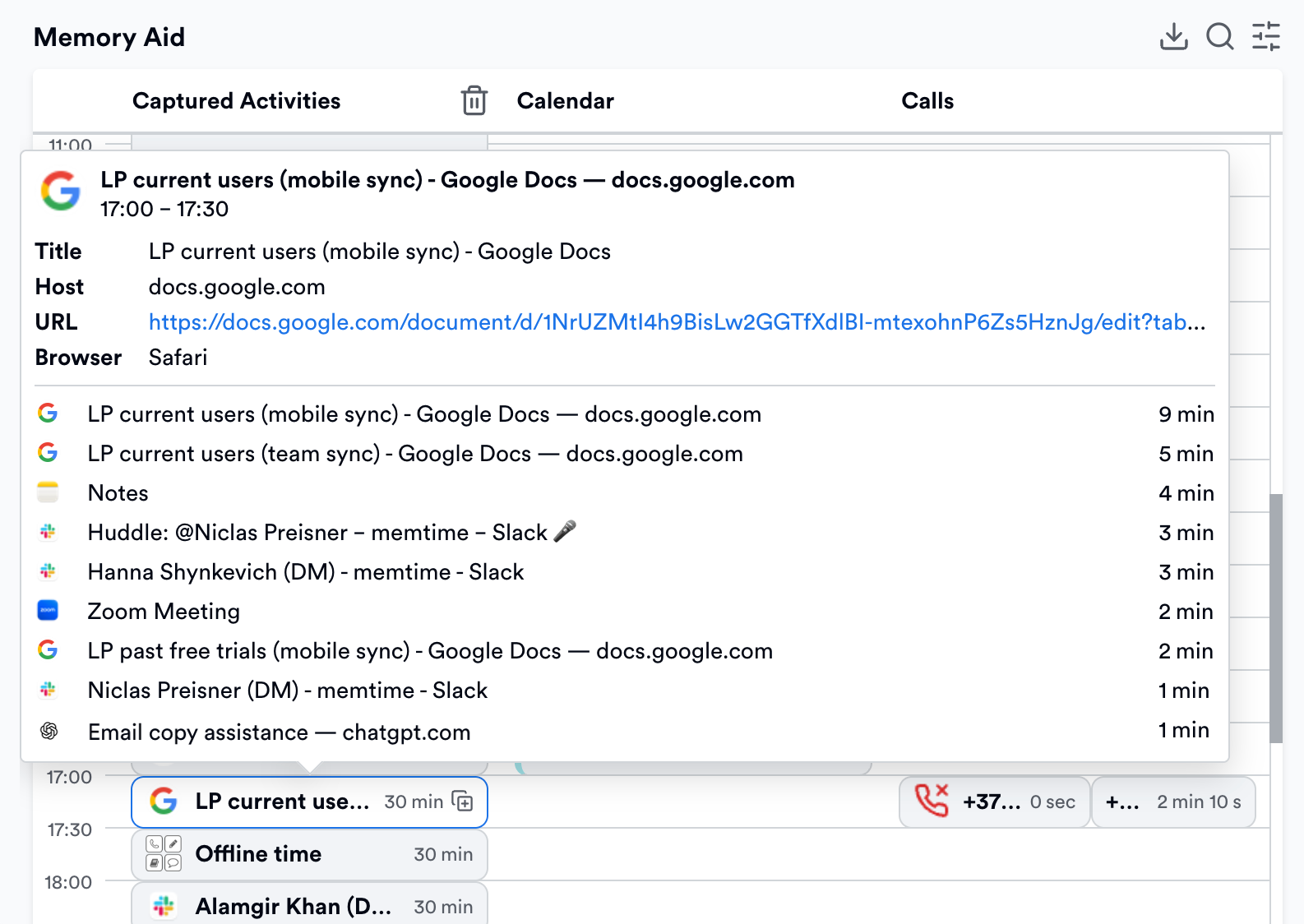1304x924 pixels.
Task: Click 'Huddle: @Niclas Preisner' Slack row
Action: click(x=626, y=533)
